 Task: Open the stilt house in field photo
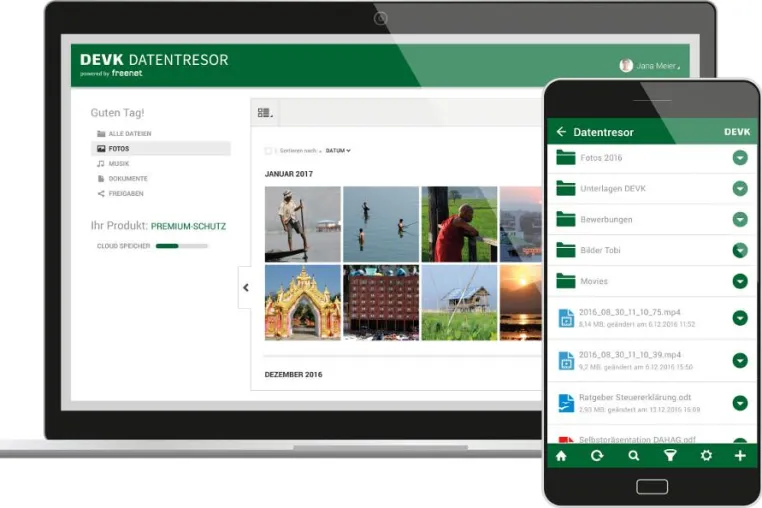click(x=459, y=302)
